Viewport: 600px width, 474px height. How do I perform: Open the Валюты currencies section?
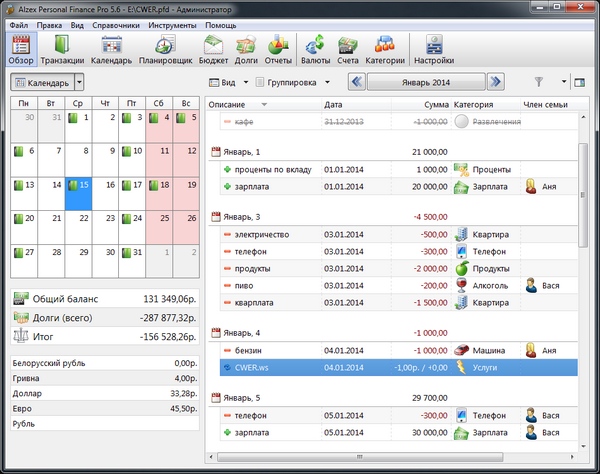pos(315,50)
